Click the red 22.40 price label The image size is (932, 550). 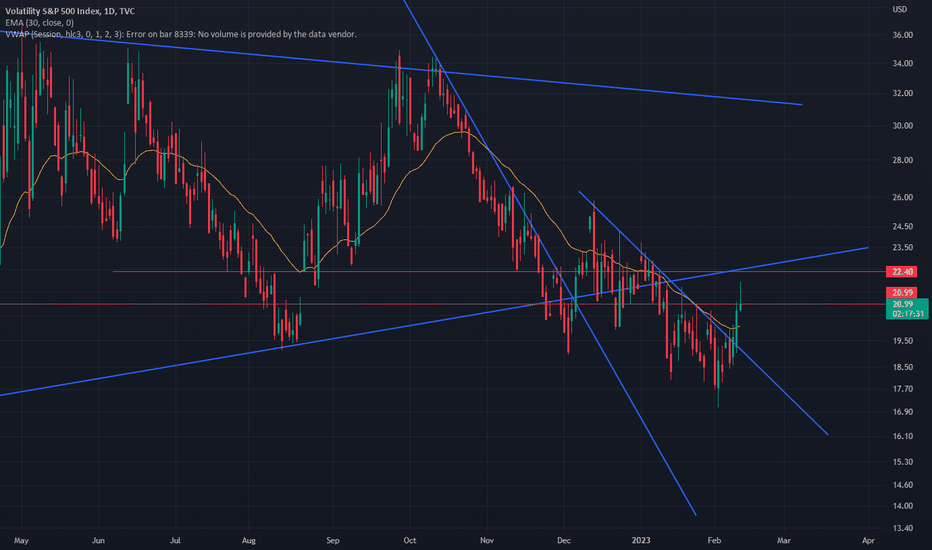(x=902, y=272)
